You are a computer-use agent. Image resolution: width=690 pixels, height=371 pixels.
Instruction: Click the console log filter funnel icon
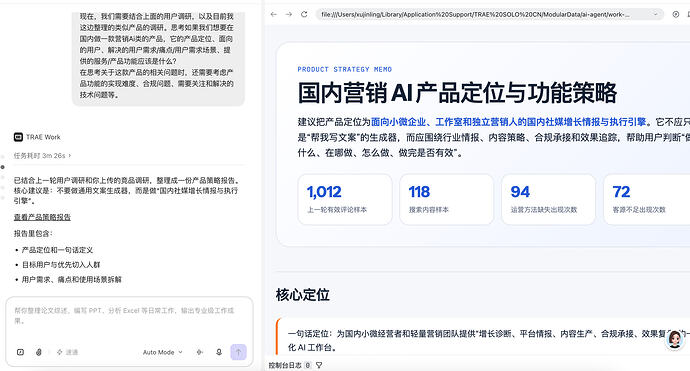pyautogui.click(x=319, y=365)
